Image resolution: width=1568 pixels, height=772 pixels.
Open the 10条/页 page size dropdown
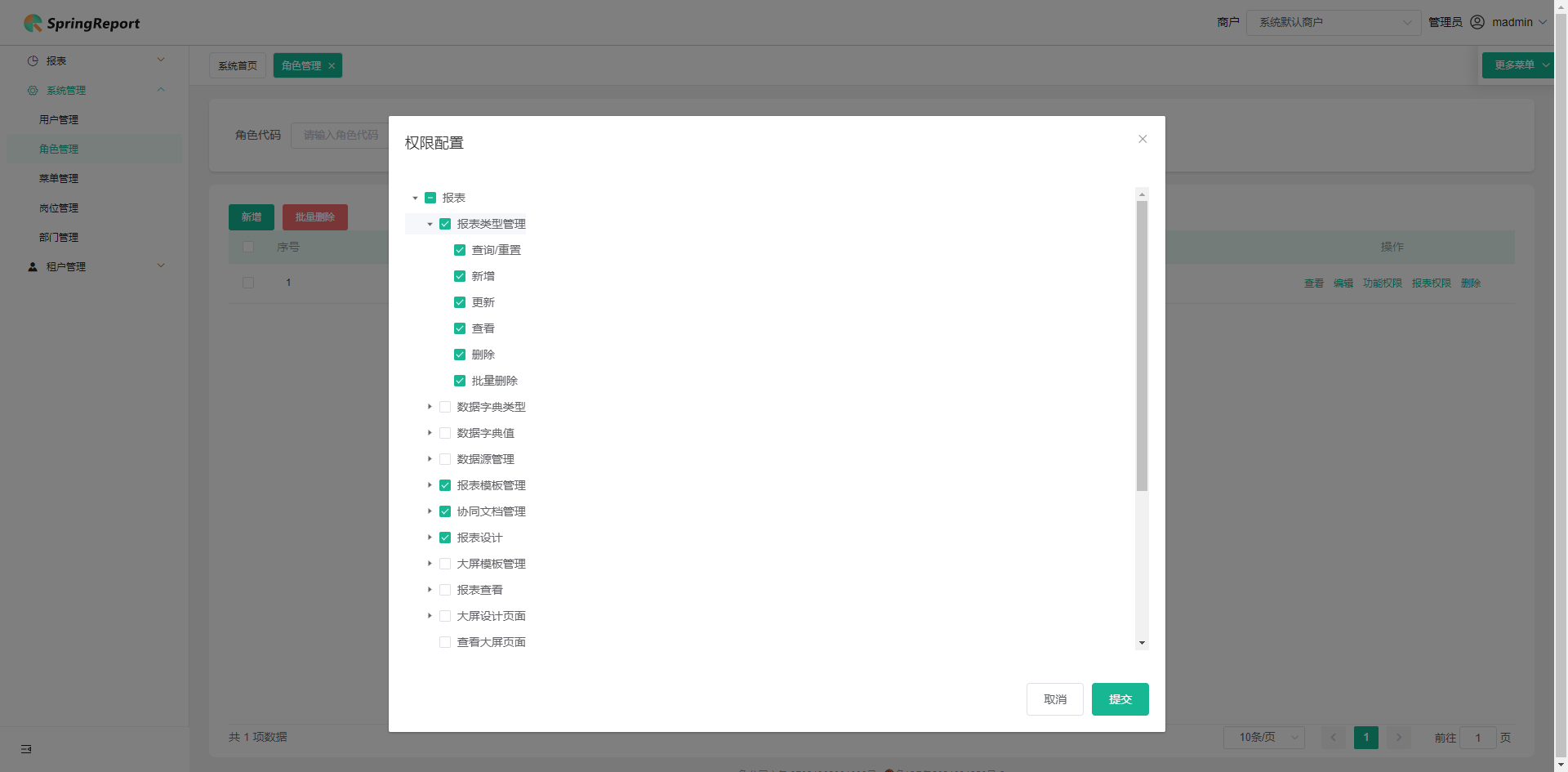click(1263, 737)
